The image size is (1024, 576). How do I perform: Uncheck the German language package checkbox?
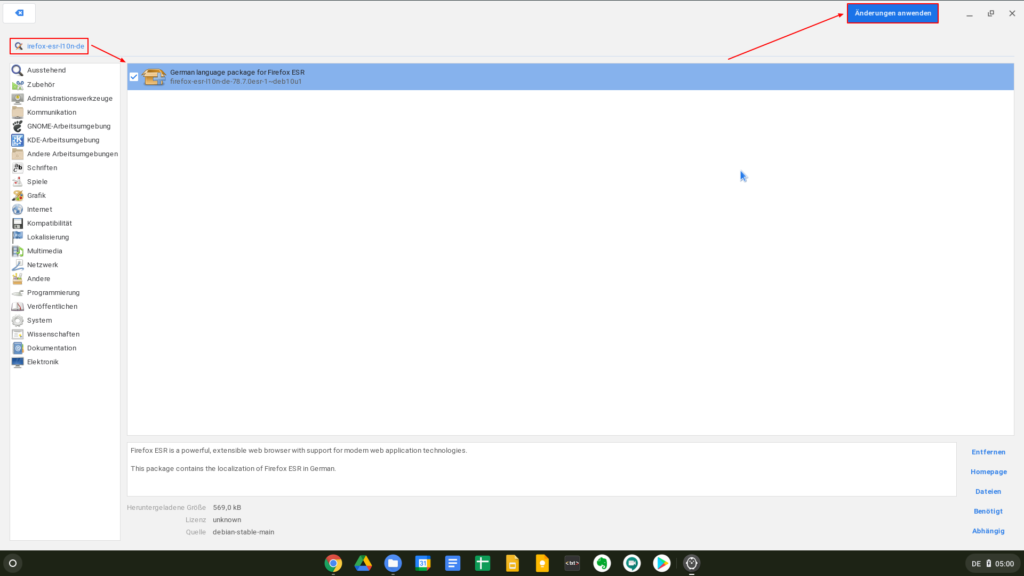tap(134, 77)
